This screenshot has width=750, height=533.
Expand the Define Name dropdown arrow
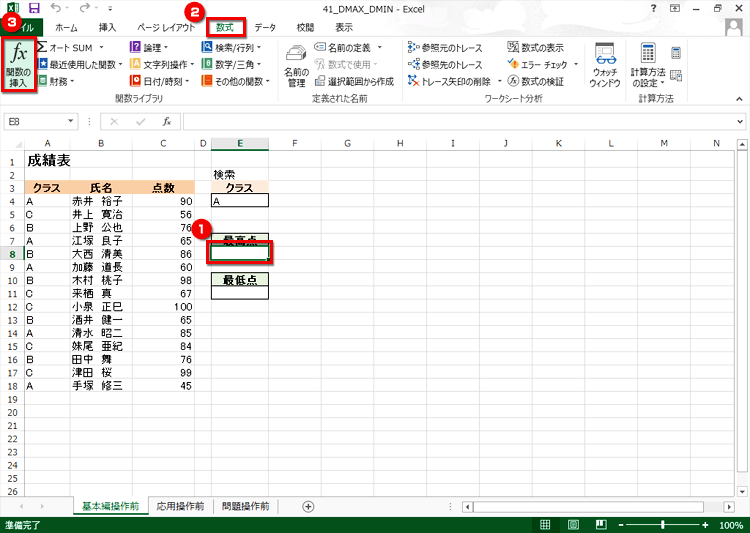tap(380, 47)
